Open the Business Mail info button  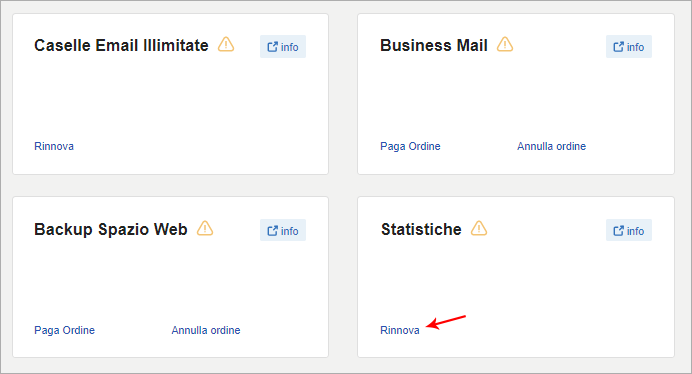(x=628, y=46)
